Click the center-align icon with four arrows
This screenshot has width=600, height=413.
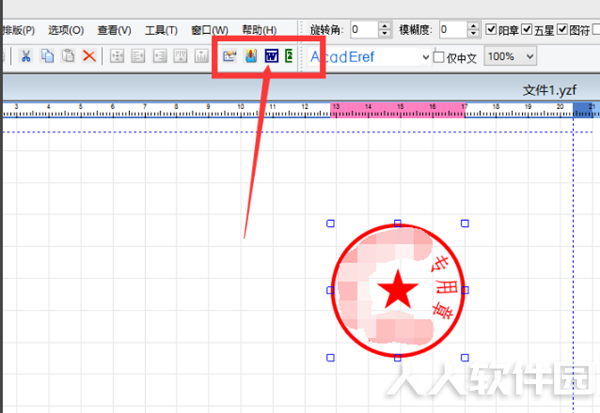click(x=117, y=56)
